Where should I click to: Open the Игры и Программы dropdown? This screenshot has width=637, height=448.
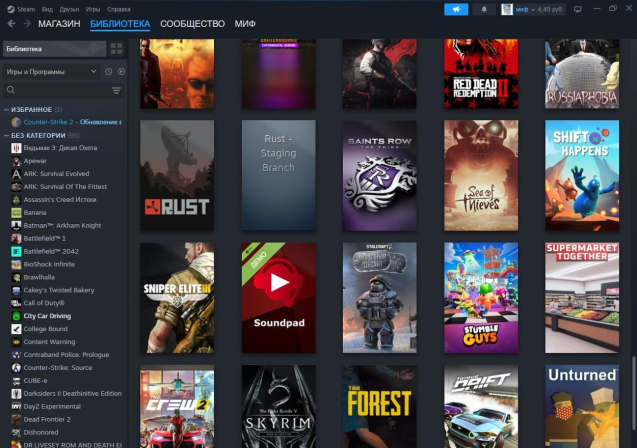point(50,72)
